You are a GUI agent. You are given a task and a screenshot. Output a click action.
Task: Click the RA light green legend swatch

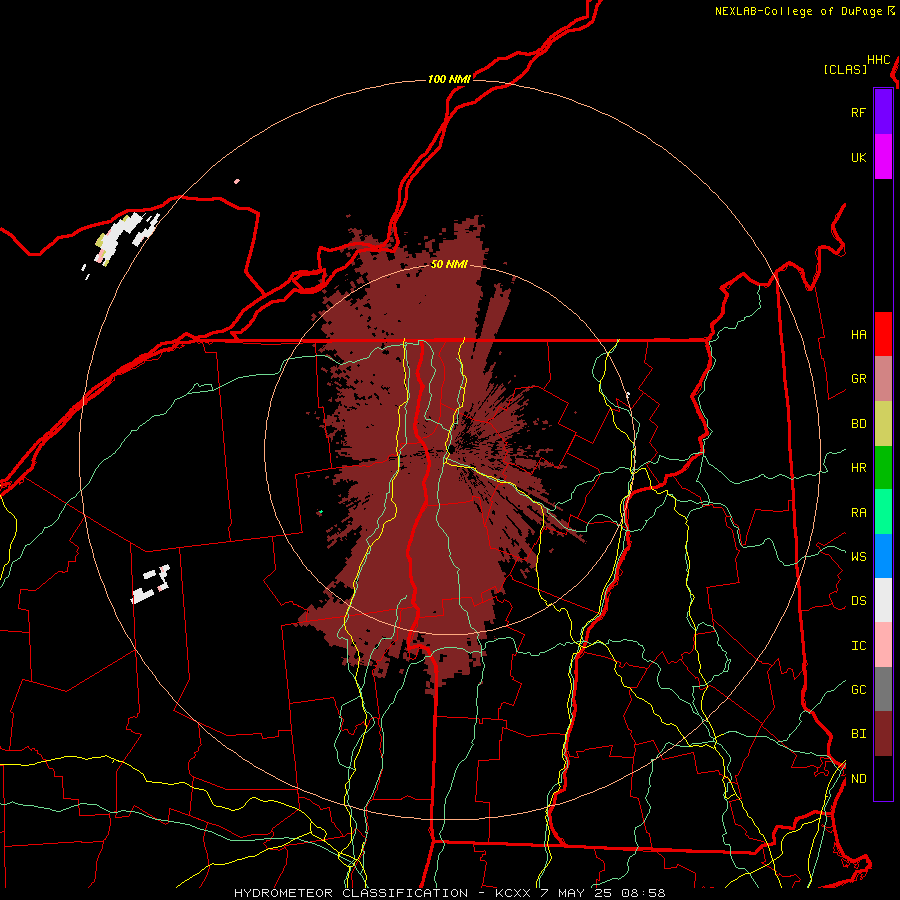(883, 511)
